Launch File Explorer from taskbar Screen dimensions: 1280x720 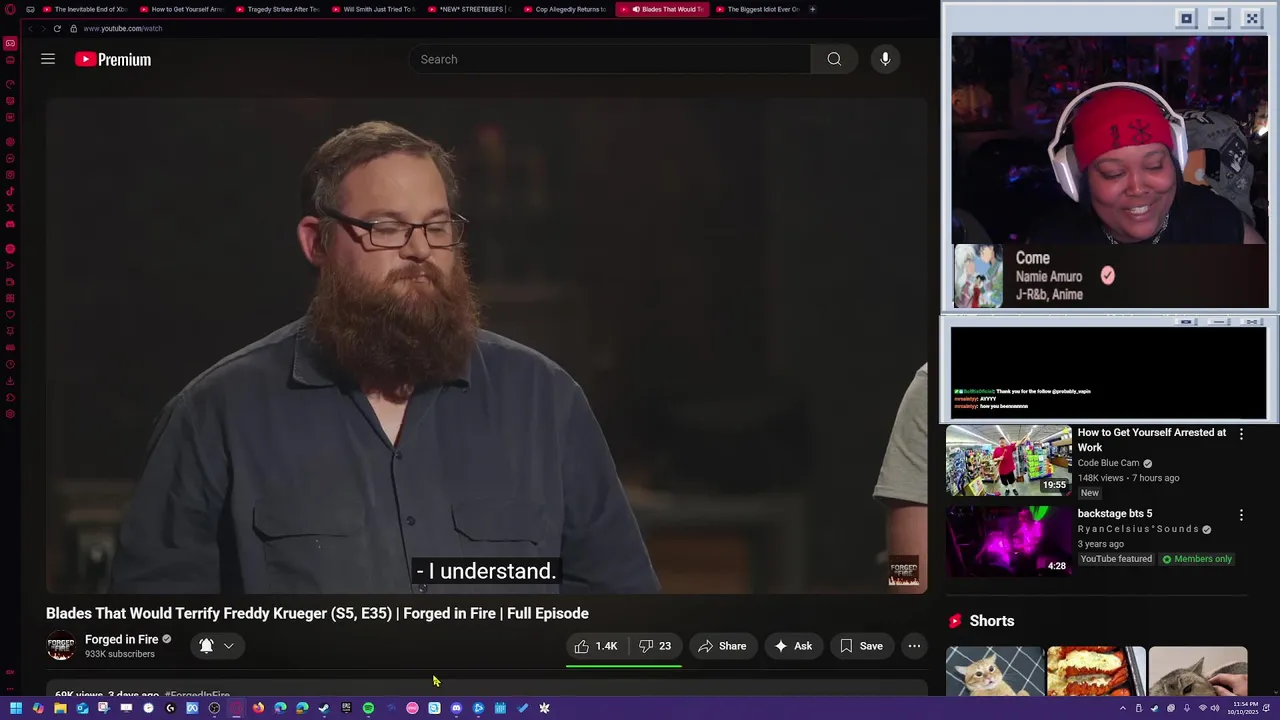tap(60, 708)
